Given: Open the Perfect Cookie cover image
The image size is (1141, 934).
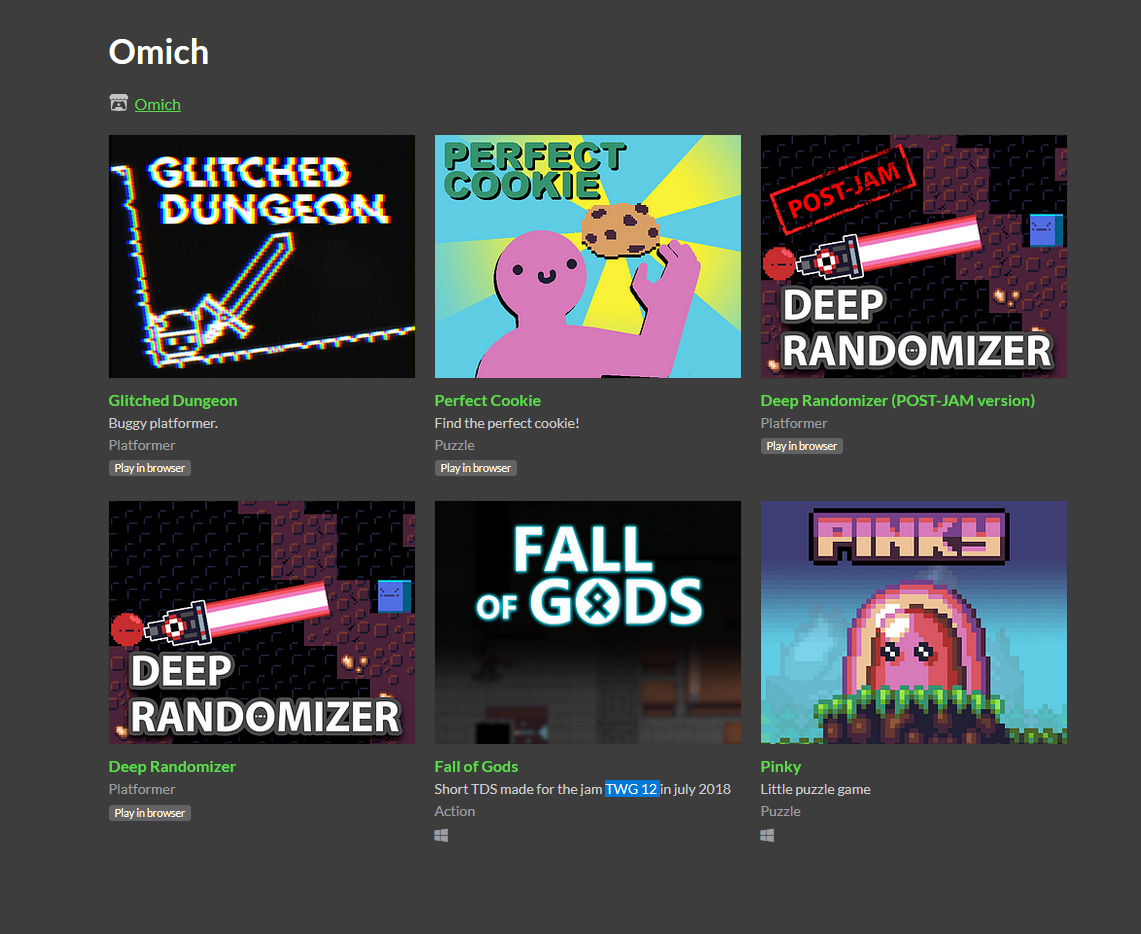Looking at the screenshot, I should click(588, 256).
